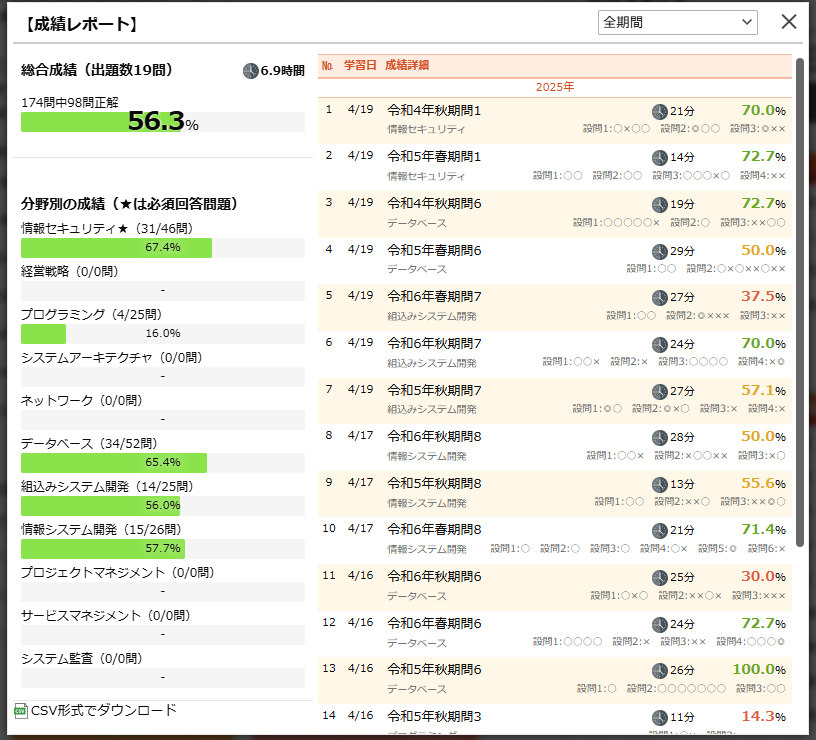Click the clock icon beside 14分 in row 2
Screen dimensions: 816x740
click(x=659, y=158)
